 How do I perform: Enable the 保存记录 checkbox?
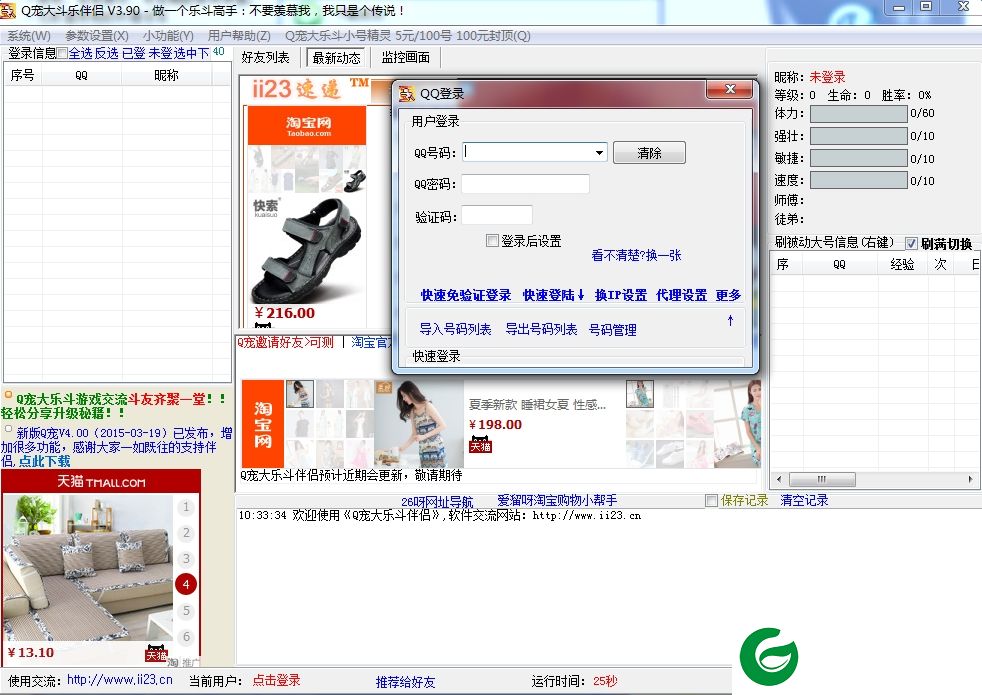tap(711, 500)
